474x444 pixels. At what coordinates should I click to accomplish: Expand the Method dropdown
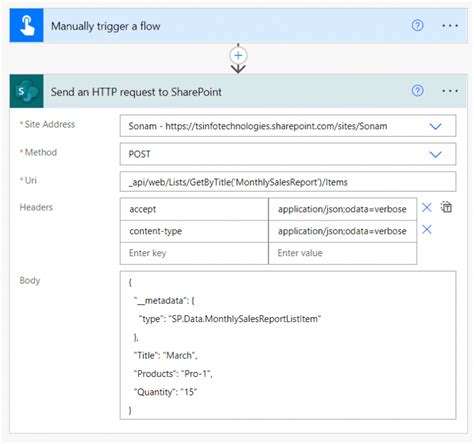click(x=435, y=154)
